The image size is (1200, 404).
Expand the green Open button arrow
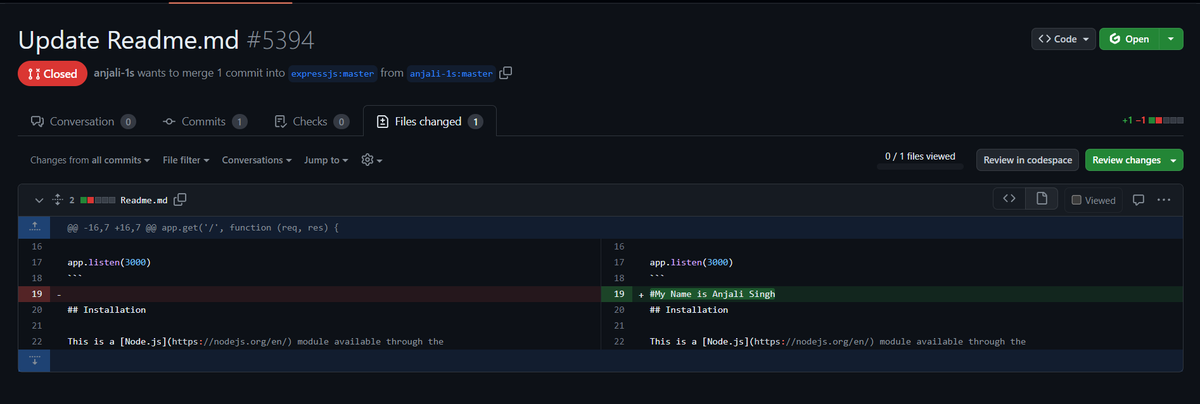click(x=1171, y=39)
